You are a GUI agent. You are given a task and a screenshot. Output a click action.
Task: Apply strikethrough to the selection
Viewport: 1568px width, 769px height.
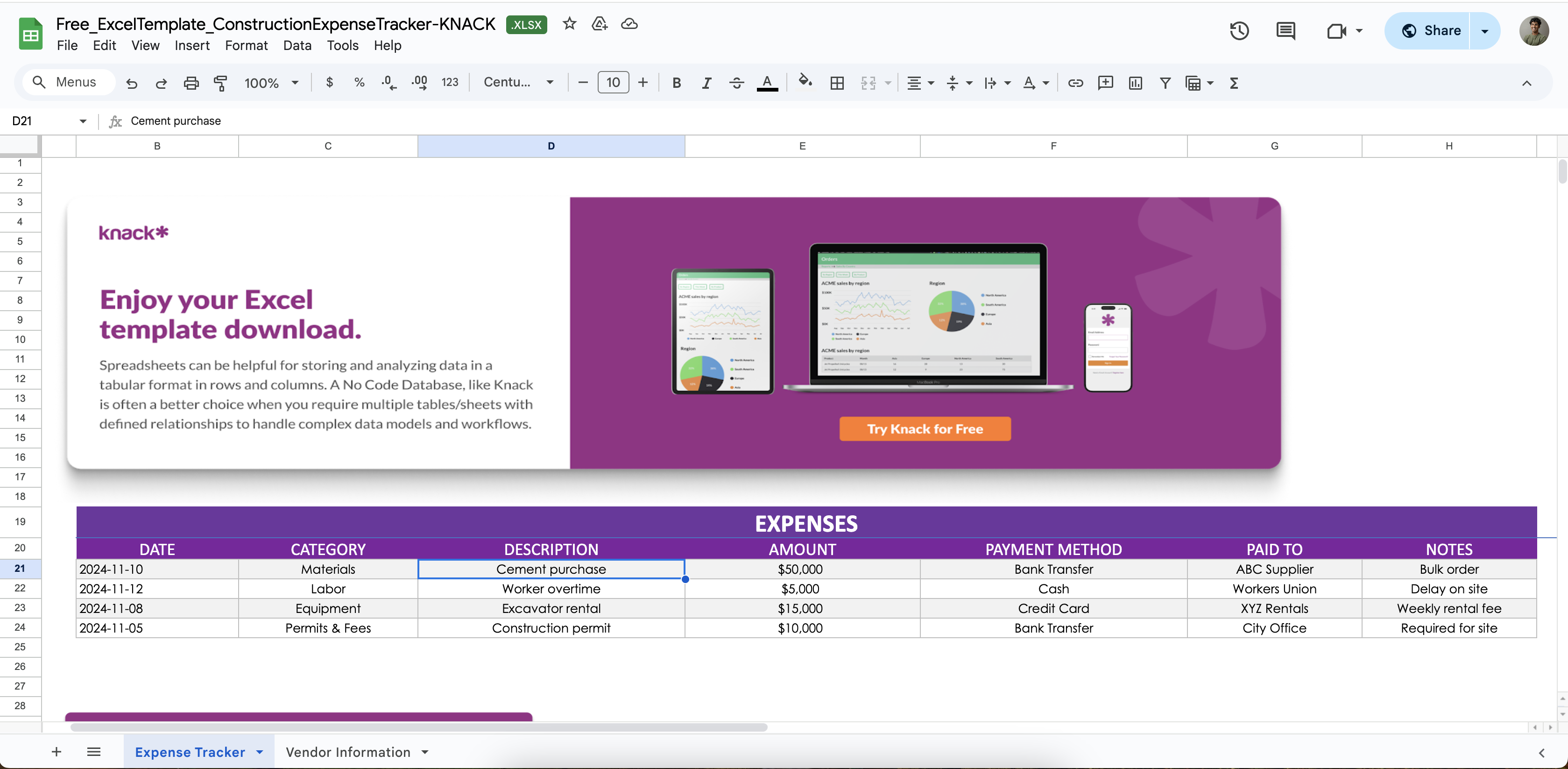pyautogui.click(x=736, y=83)
